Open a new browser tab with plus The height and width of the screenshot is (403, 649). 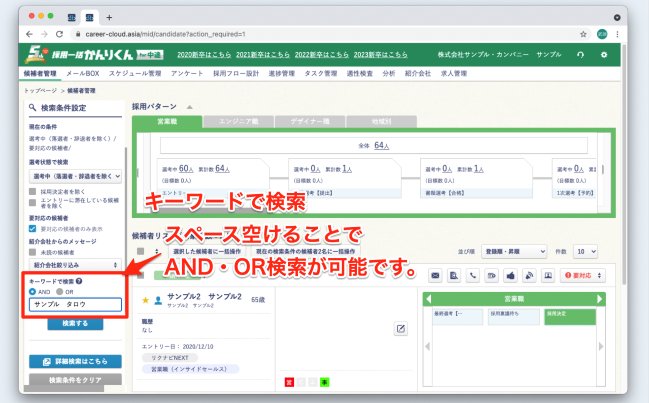109,17
